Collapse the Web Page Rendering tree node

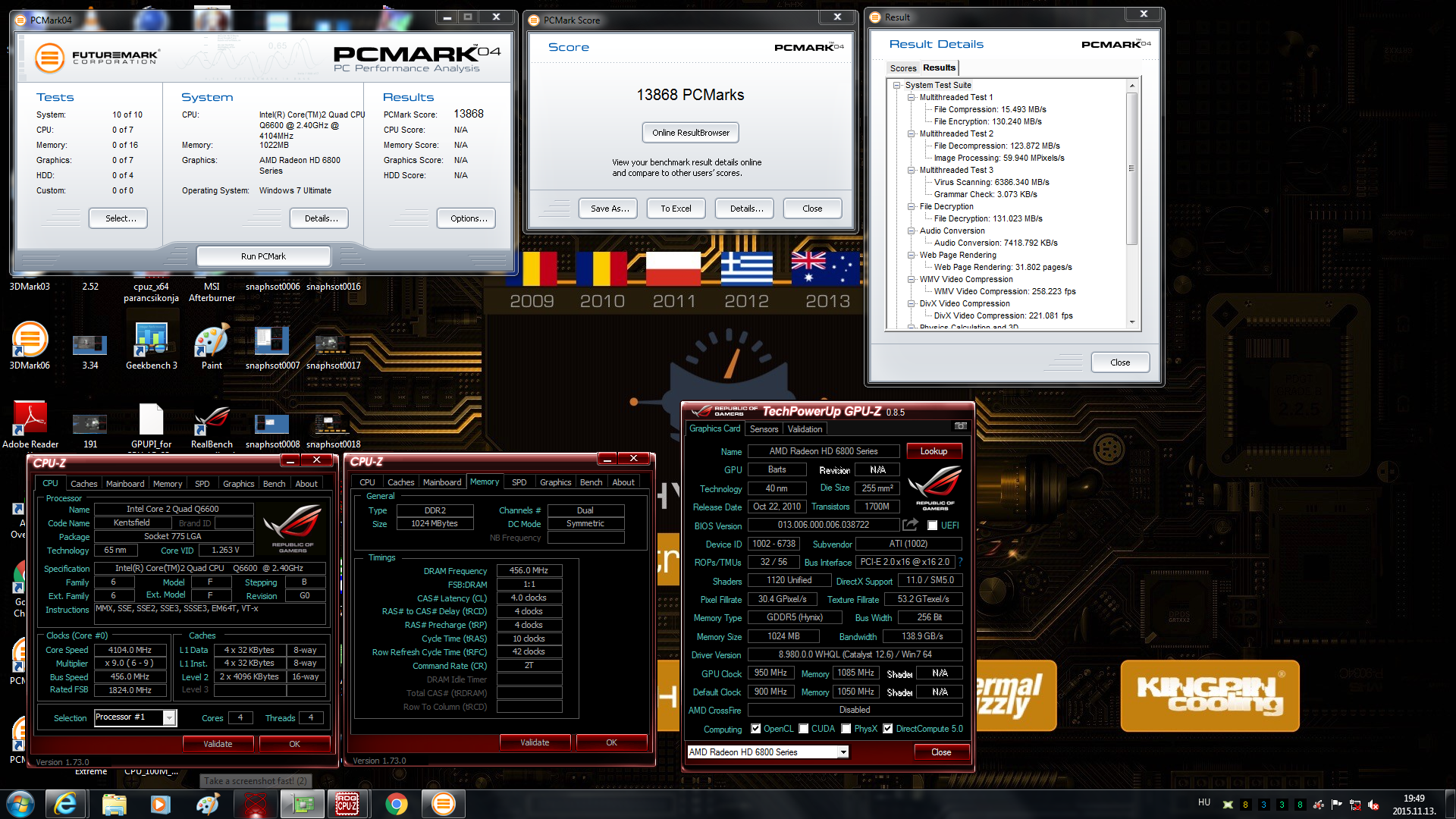[x=912, y=255]
